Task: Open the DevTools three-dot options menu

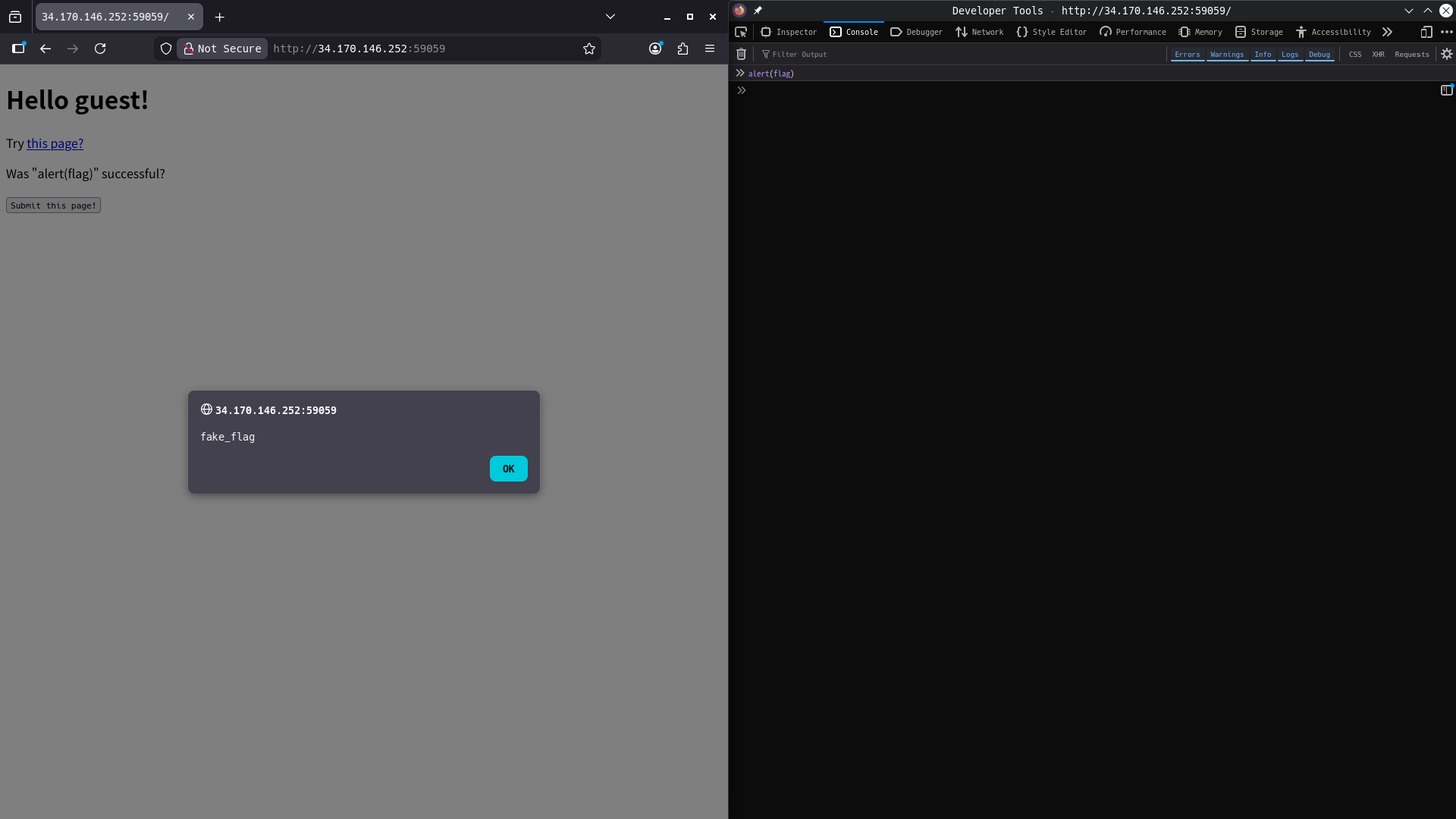Action: pos(1446,32)
